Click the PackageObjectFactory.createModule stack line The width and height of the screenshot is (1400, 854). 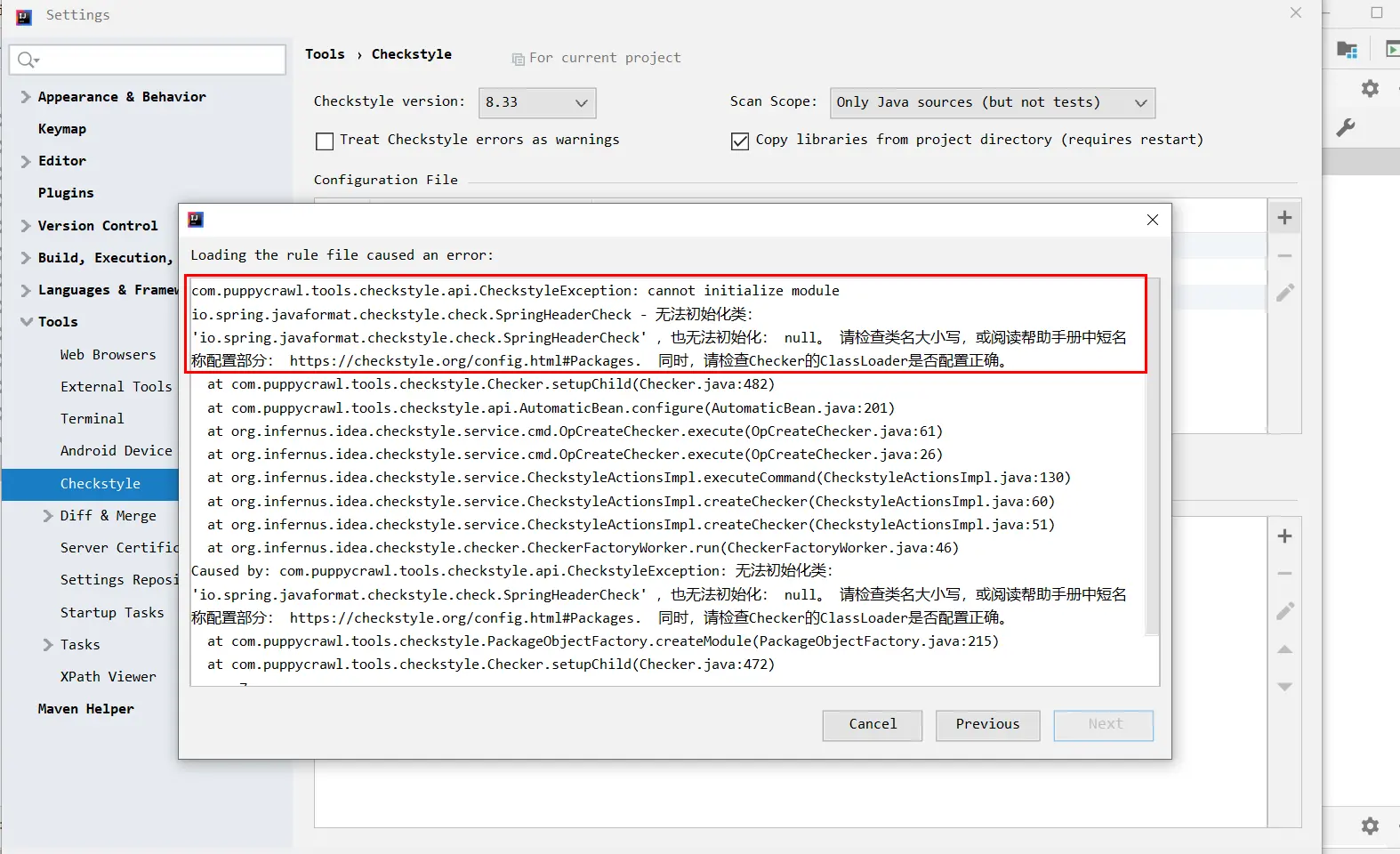(x=603, y=641)
